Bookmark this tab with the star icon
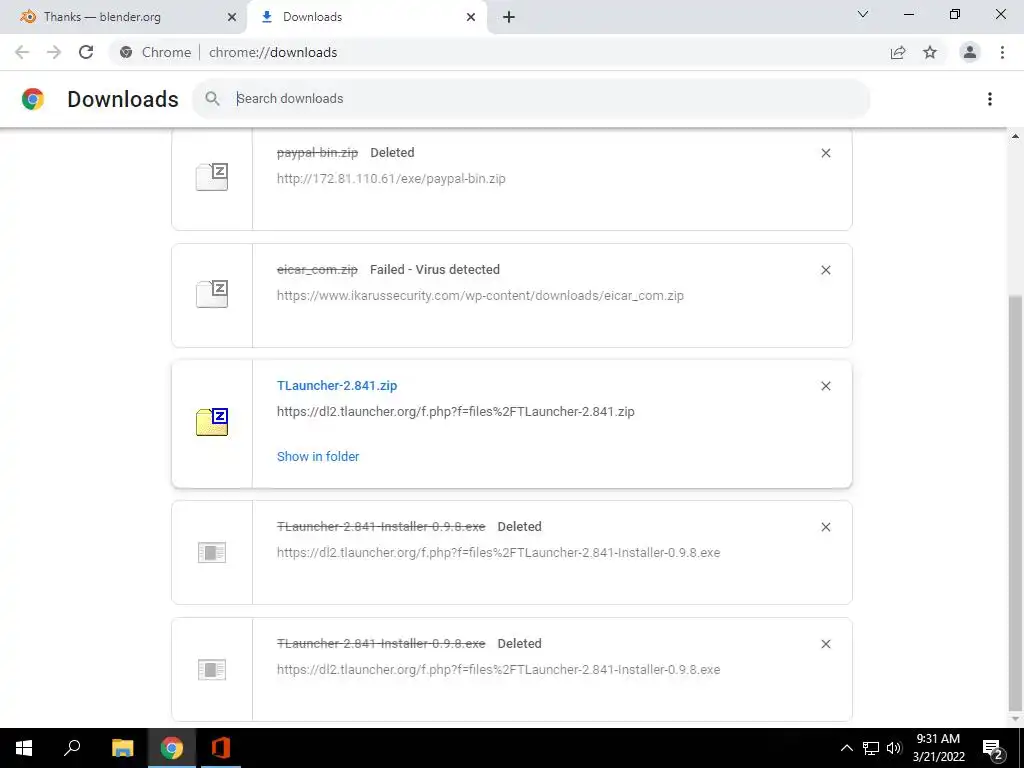This screenshot has width=1024, height=768. coord(930,52)
